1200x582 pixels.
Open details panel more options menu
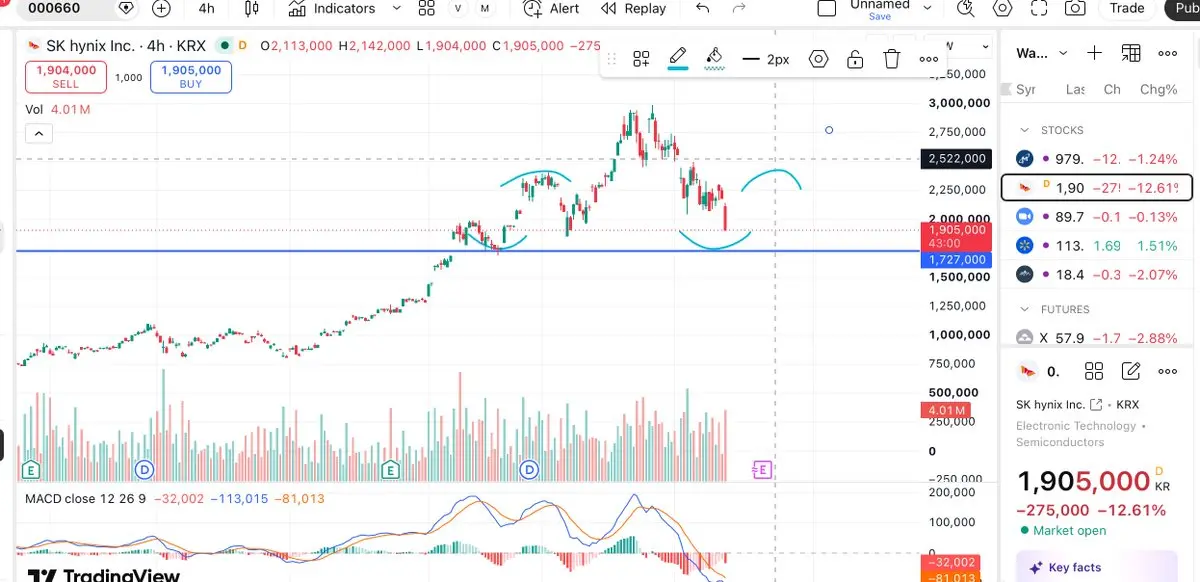(x=1167, y=371)
